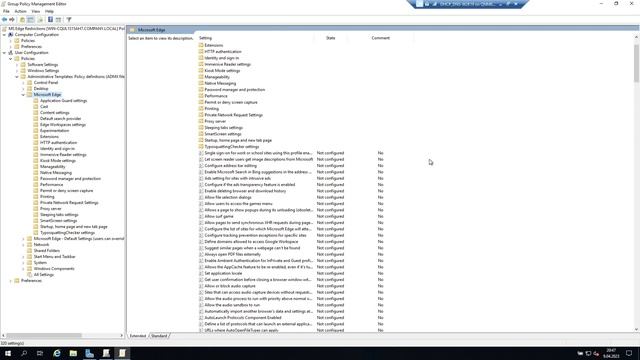
Task: Click the Forward arrow toolbar icon
Action: [12, 20]
